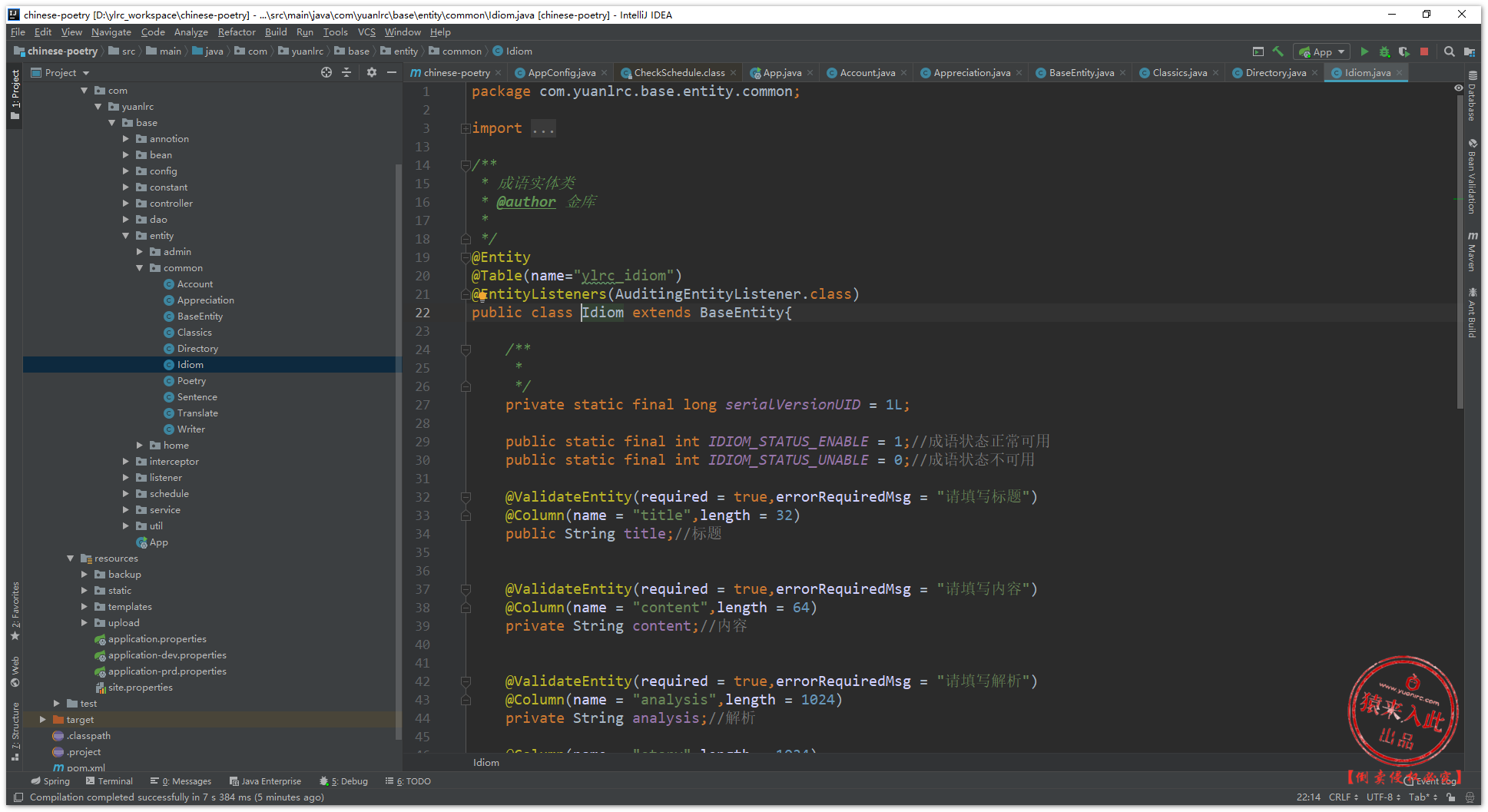The height and width of the screenshot is (812, 1488).
Task: Click the inspection eye indicator
Action: pos(1458,88)
